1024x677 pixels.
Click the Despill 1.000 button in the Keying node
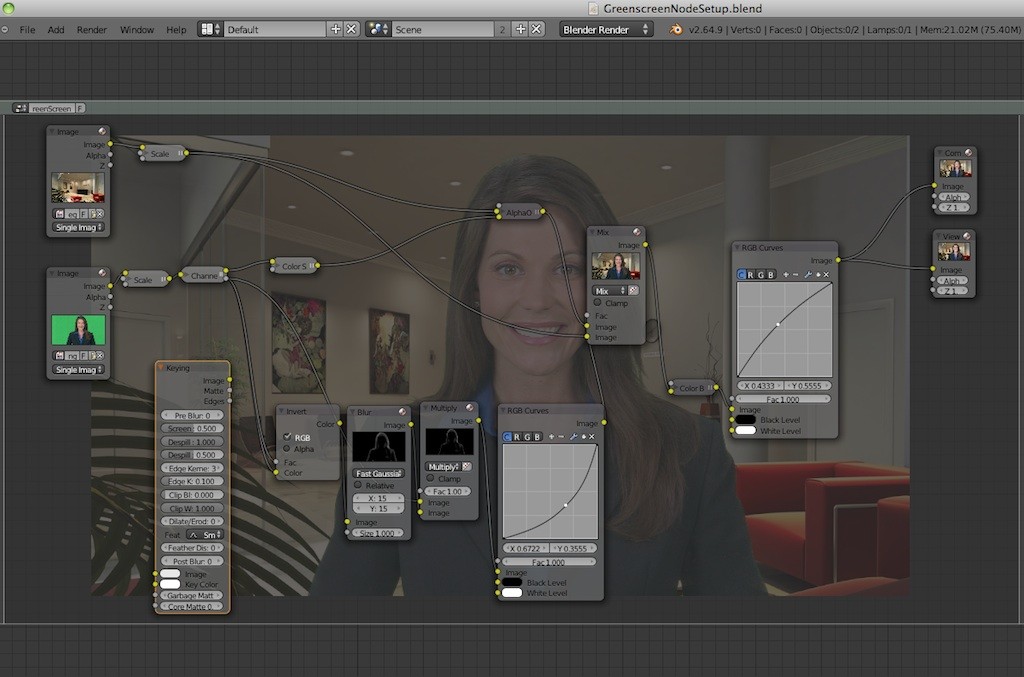190,441
